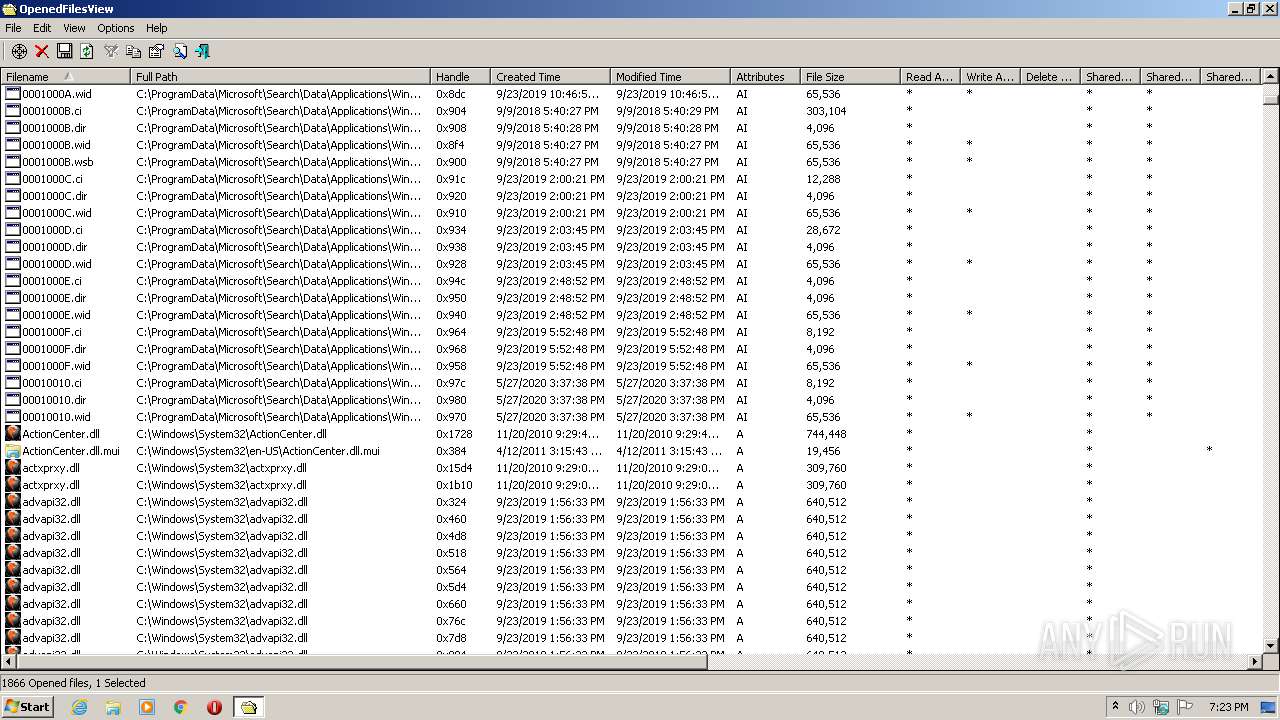Sort by the Handle column header
The image size is (1280, 720).
click(x=460, y=76)
